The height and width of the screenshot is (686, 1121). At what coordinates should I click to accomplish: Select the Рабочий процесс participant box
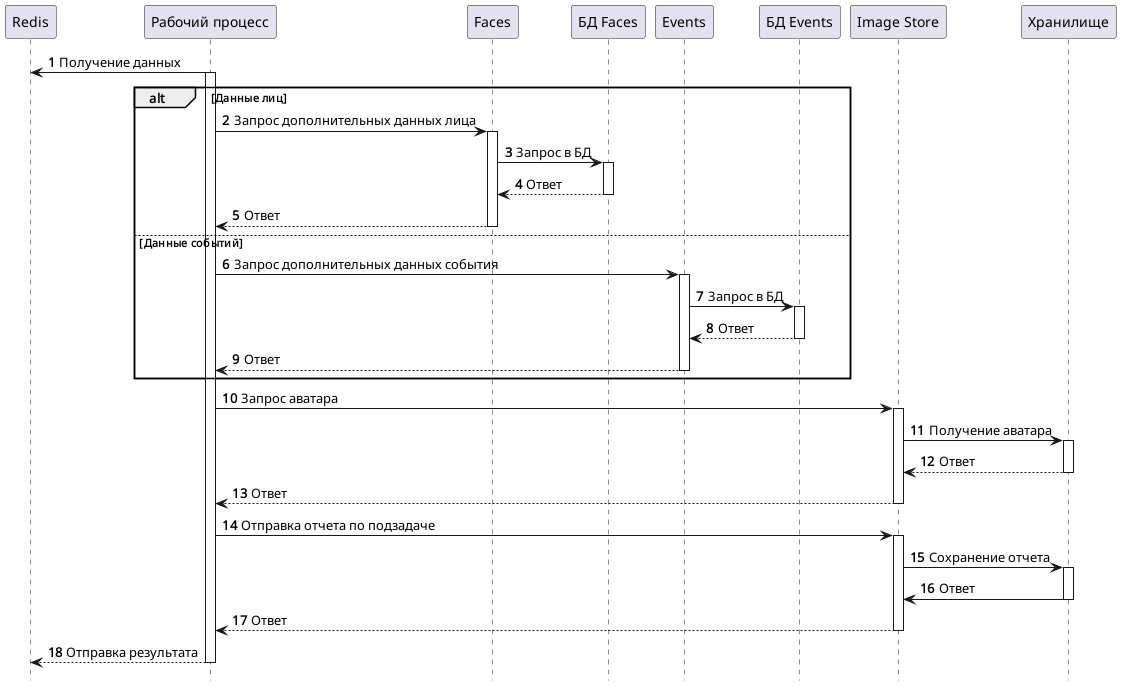coord(210,22)
